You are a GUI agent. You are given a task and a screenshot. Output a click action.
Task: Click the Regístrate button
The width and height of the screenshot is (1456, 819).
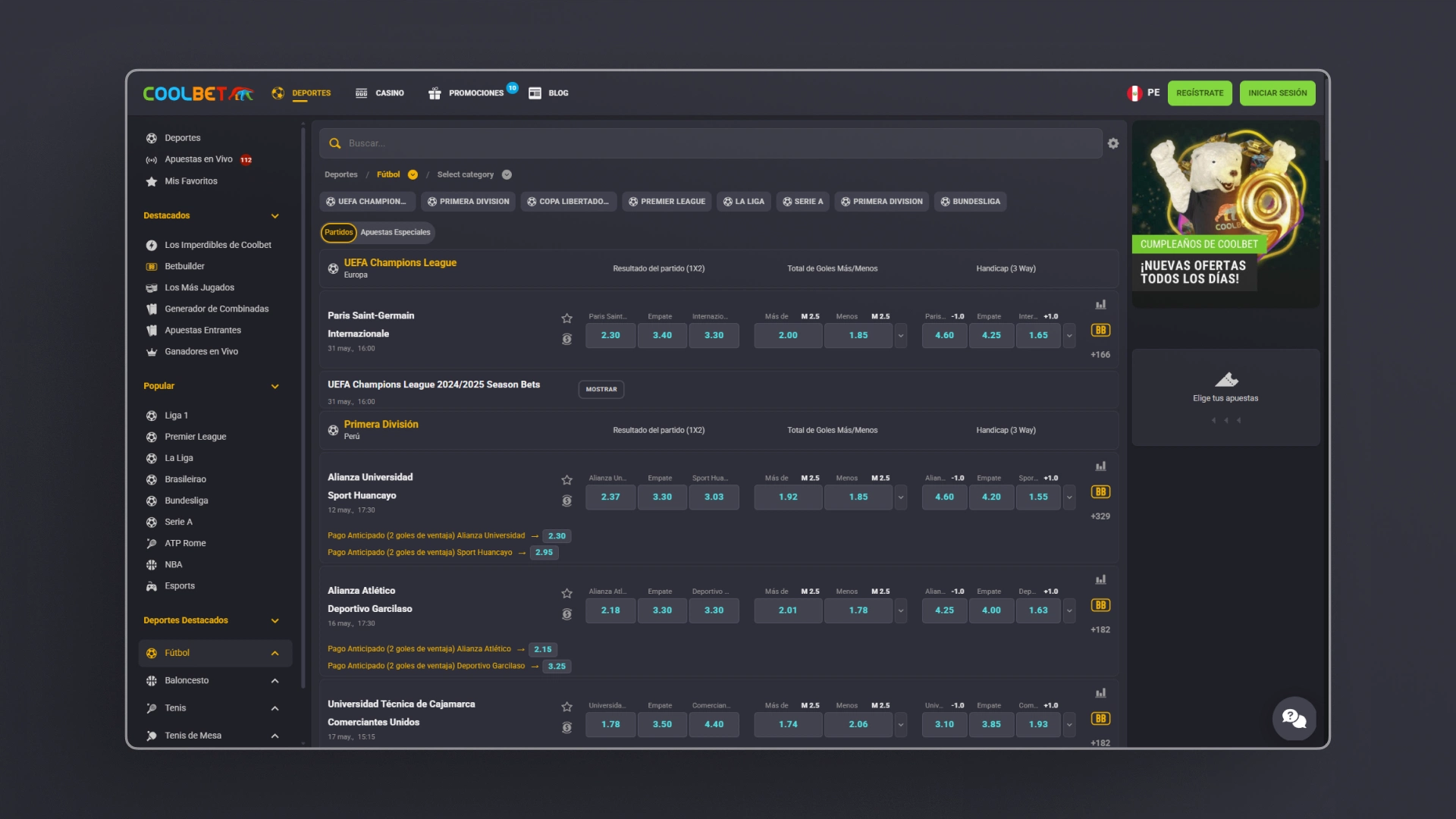click(x=1200, y=93)
